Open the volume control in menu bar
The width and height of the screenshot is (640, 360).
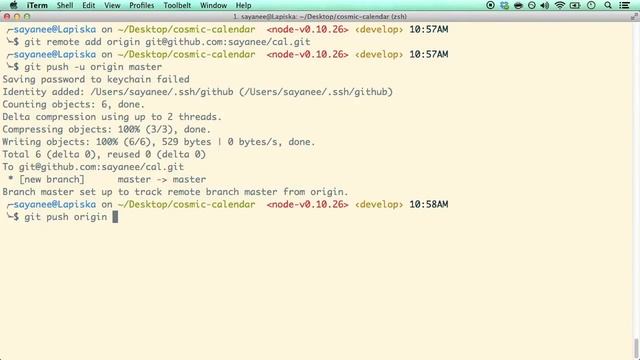click(x=545, y=5)
